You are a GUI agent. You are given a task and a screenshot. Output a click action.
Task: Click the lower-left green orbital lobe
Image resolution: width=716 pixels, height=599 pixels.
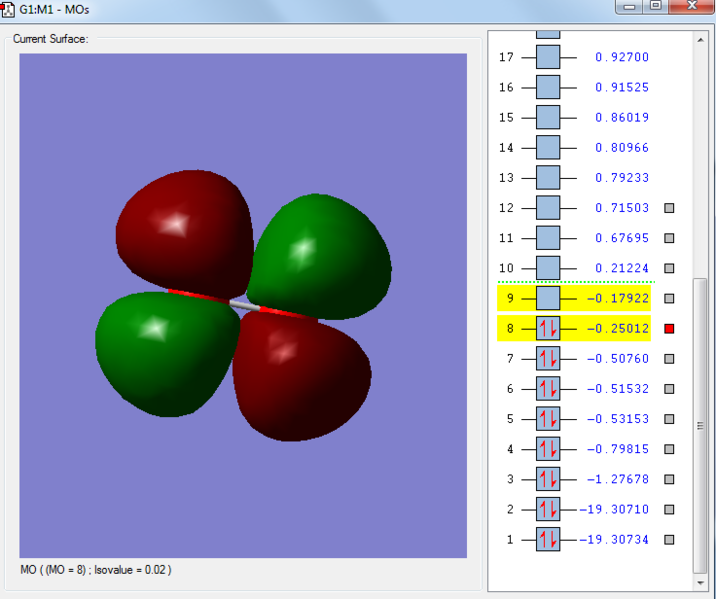(167, 352)
